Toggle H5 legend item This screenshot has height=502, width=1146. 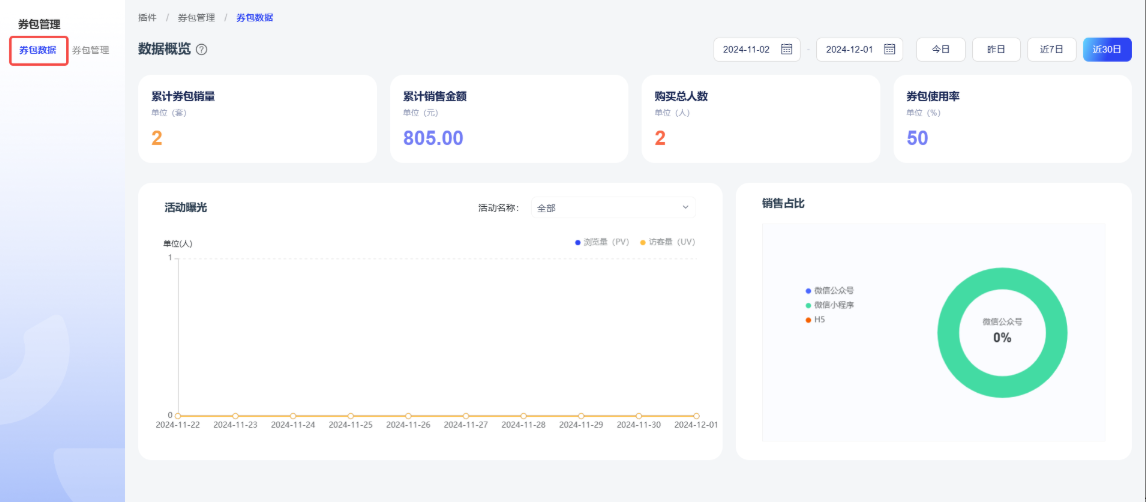click(x=815, y=319)
